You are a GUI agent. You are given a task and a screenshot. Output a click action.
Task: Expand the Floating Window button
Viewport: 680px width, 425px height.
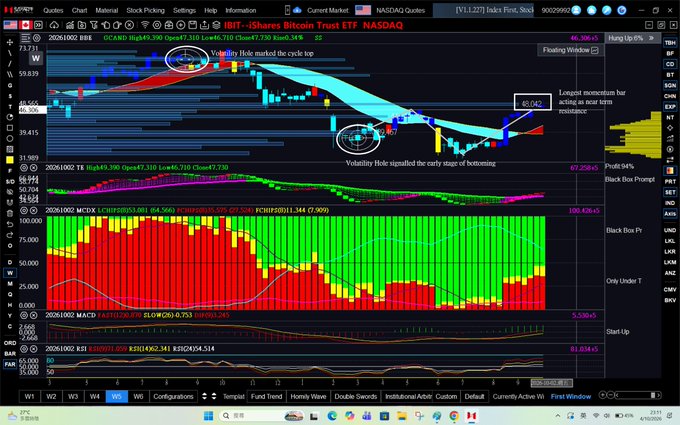tap(570, 50)
